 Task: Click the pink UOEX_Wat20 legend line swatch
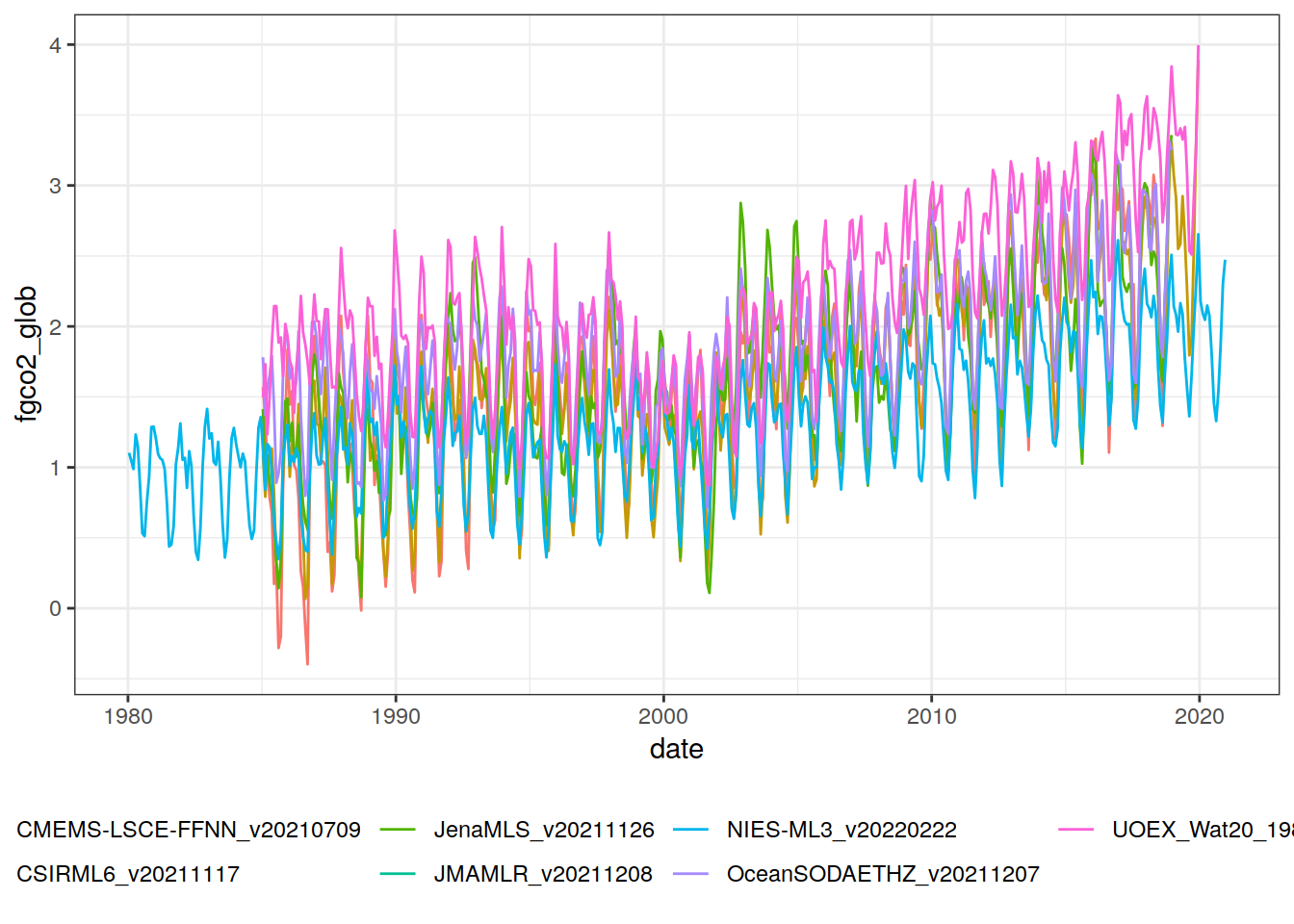point(1075,830)
